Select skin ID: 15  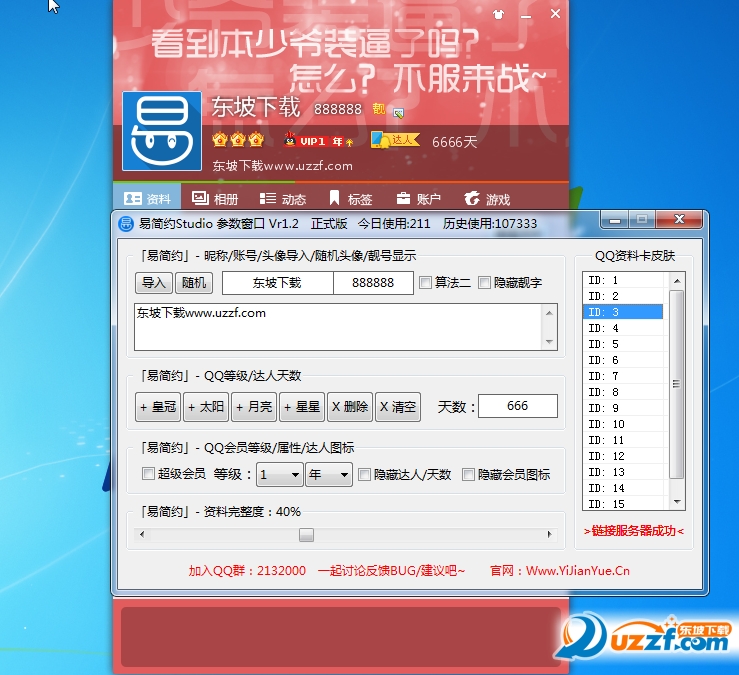click(623, 503)
